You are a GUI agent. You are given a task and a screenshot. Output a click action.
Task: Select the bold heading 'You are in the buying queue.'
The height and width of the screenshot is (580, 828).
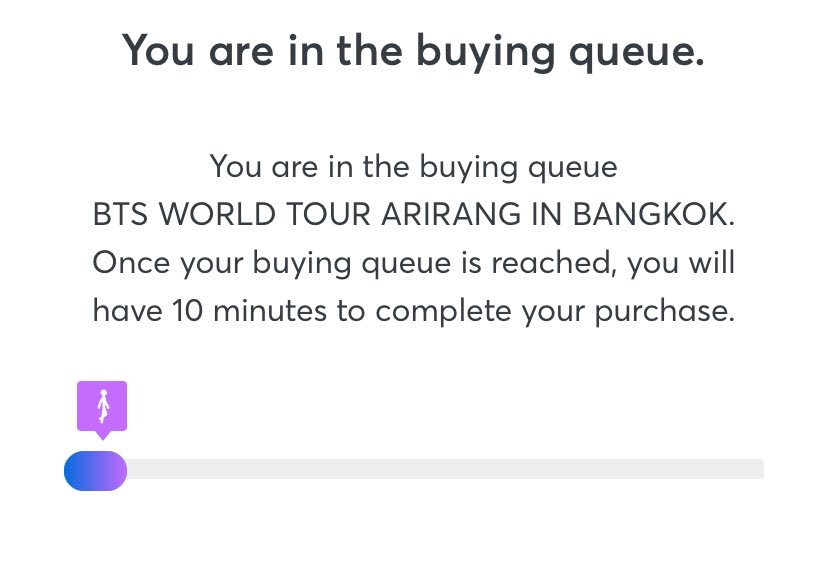tap(413, 51)
